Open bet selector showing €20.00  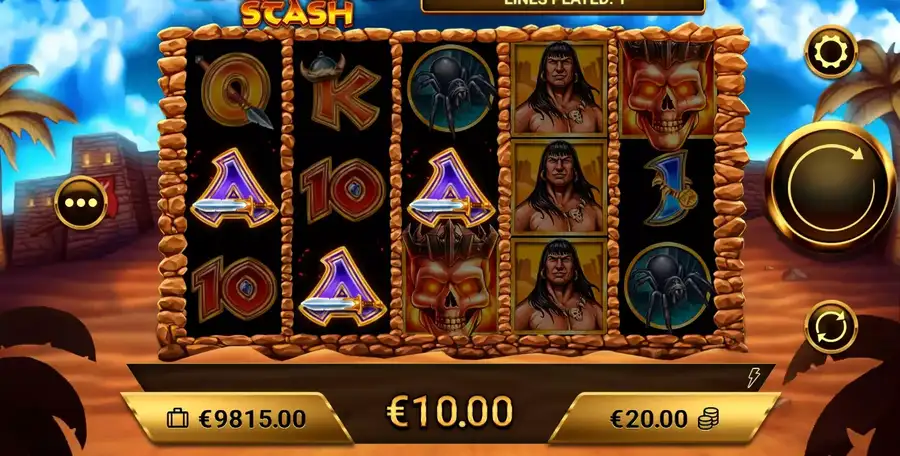point(664,419)
